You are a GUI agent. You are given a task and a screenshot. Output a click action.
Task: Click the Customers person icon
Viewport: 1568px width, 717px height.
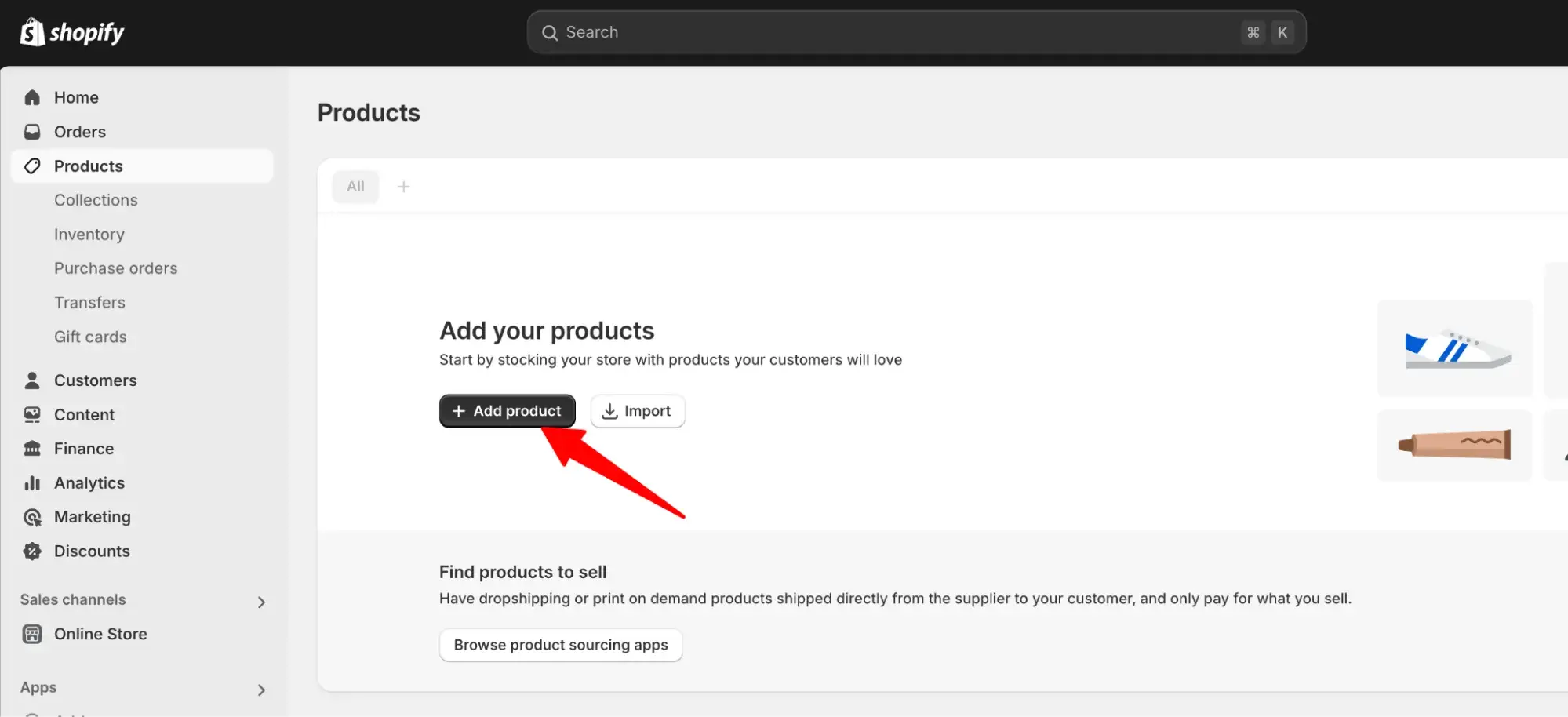pyautogui.click(x=32, y=380)
